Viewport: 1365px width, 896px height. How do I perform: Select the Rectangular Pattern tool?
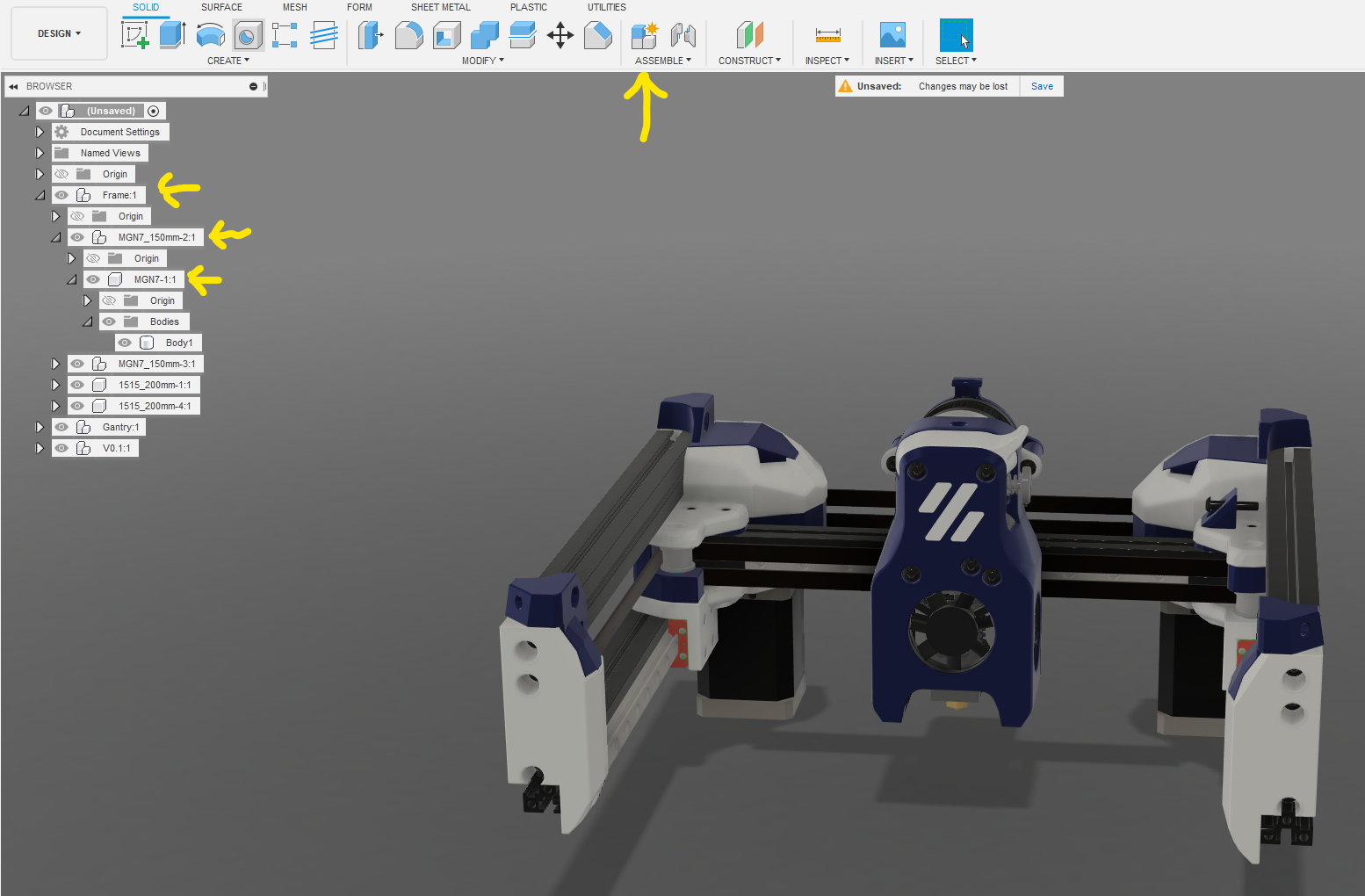click(x=285, y=35)
